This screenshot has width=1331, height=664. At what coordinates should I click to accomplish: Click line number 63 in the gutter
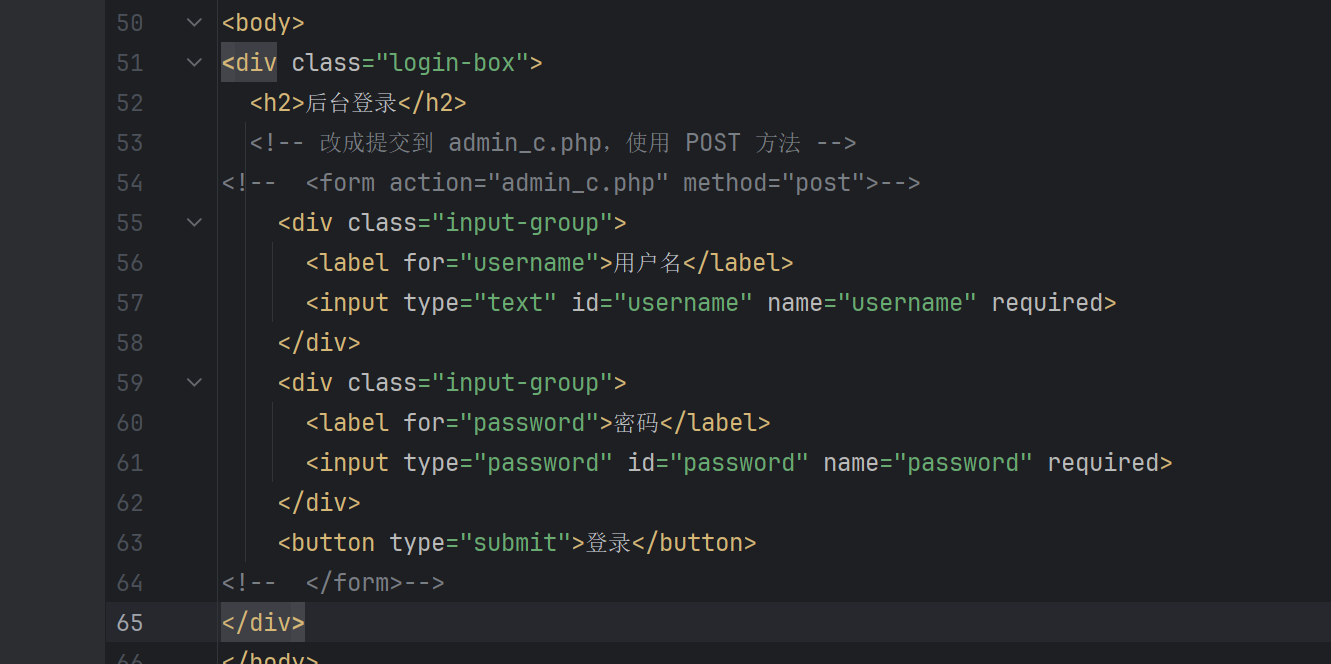click(x=130, y=542)
